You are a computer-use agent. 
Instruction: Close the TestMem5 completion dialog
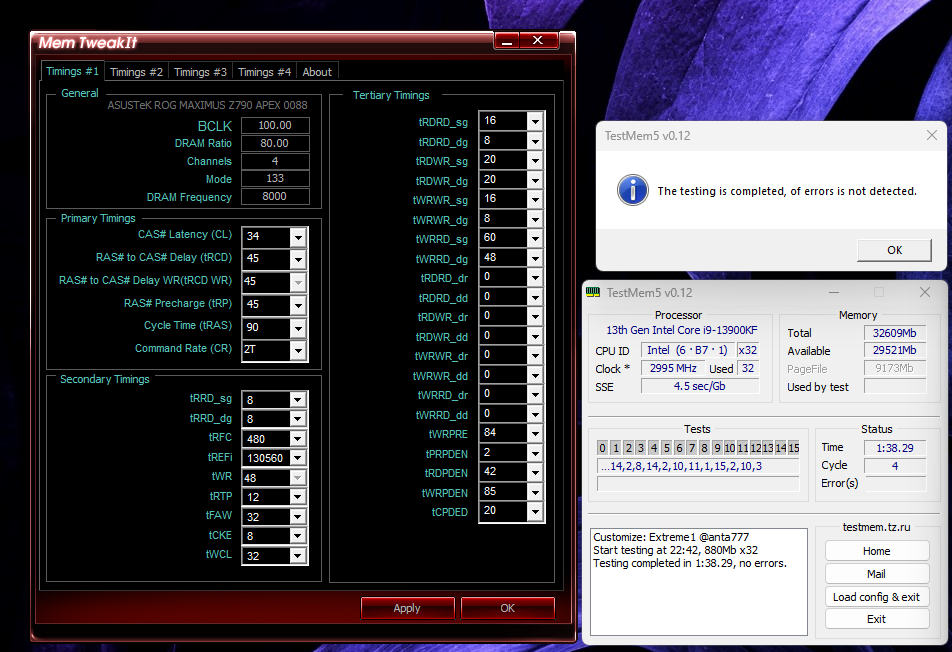tap(931, 136)
